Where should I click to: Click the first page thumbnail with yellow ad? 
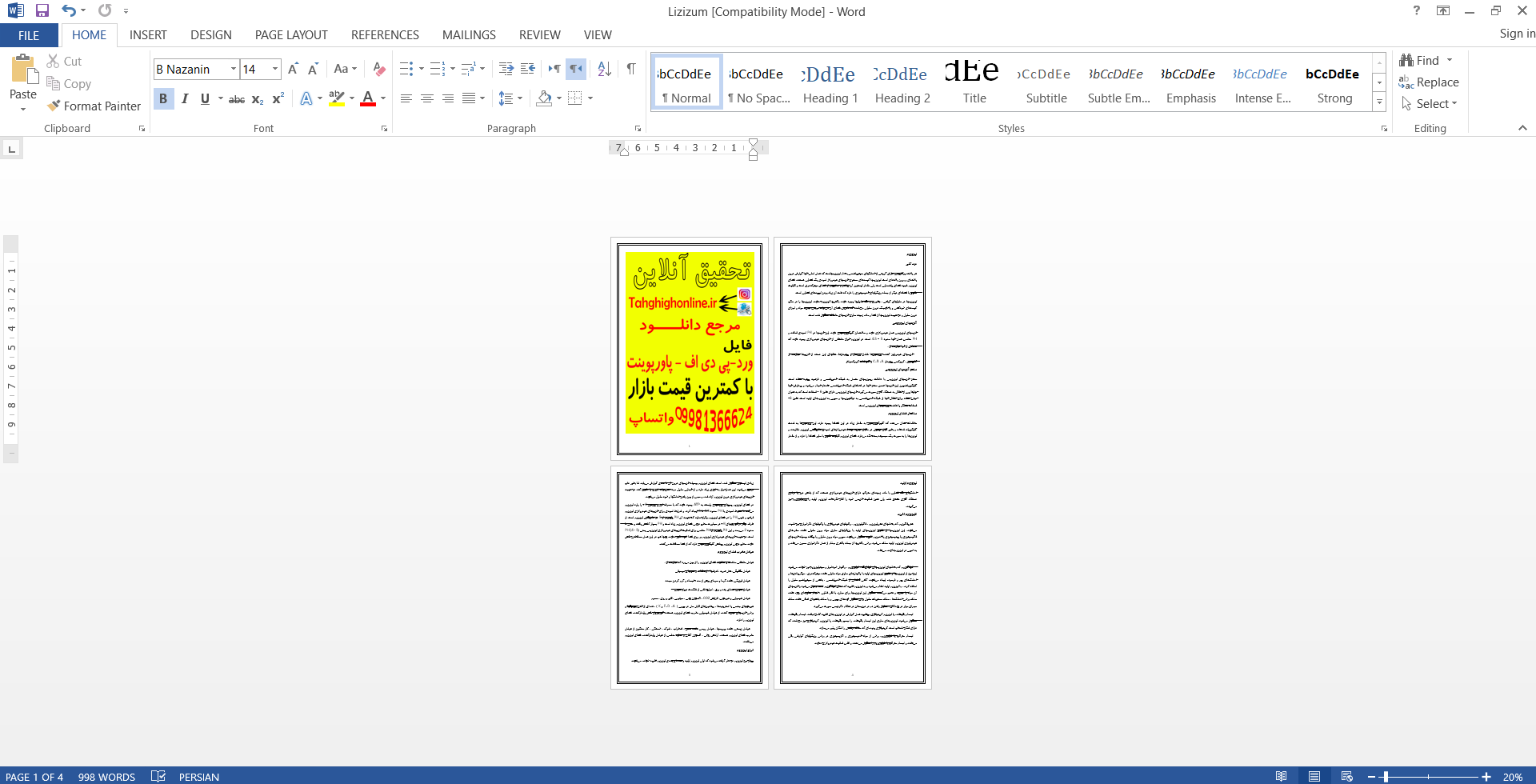coord(690,349)
